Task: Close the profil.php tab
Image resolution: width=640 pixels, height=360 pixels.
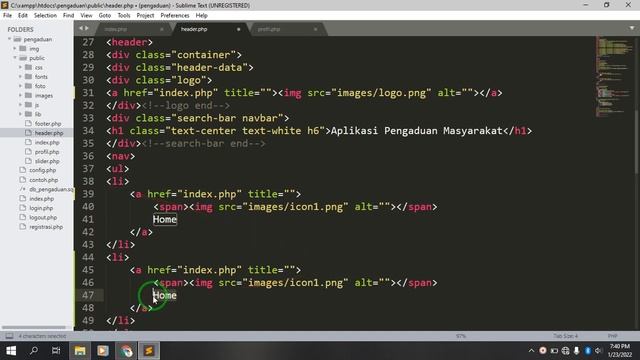Action: [315, 29]
